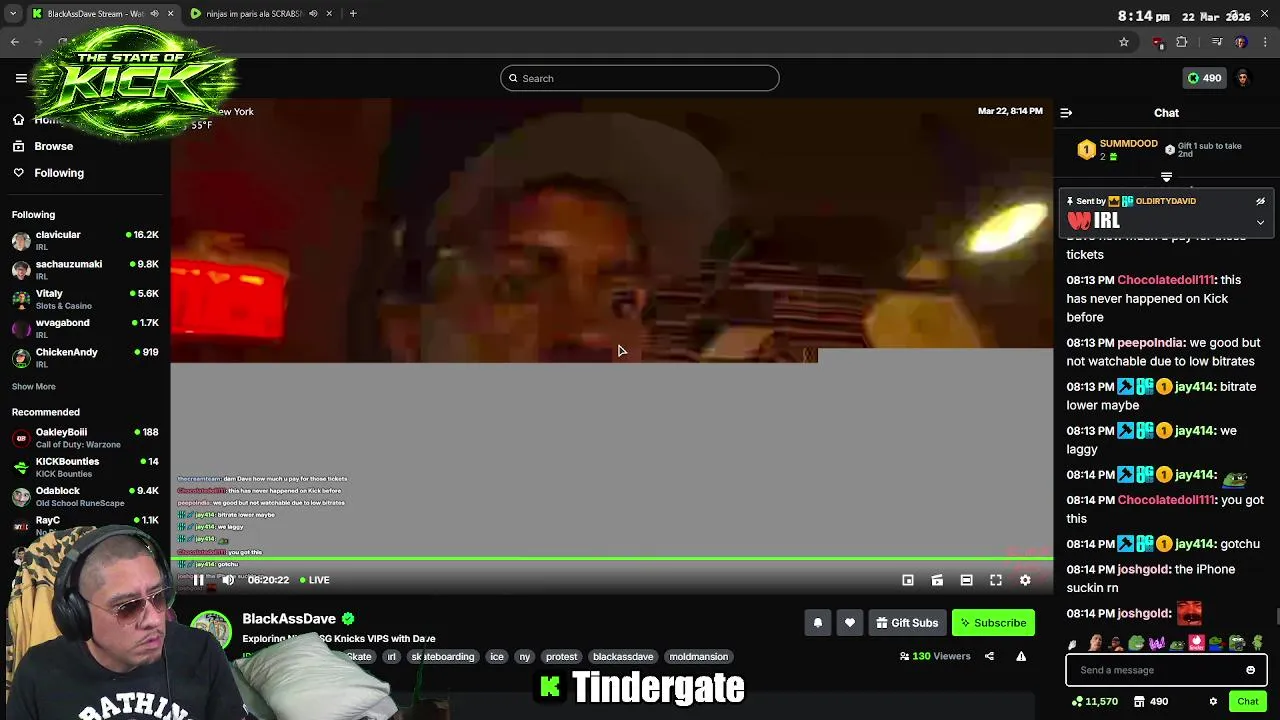This screenshot has width=1280, height=720.
Task: Select the protest tag
Action: (562, 657)
